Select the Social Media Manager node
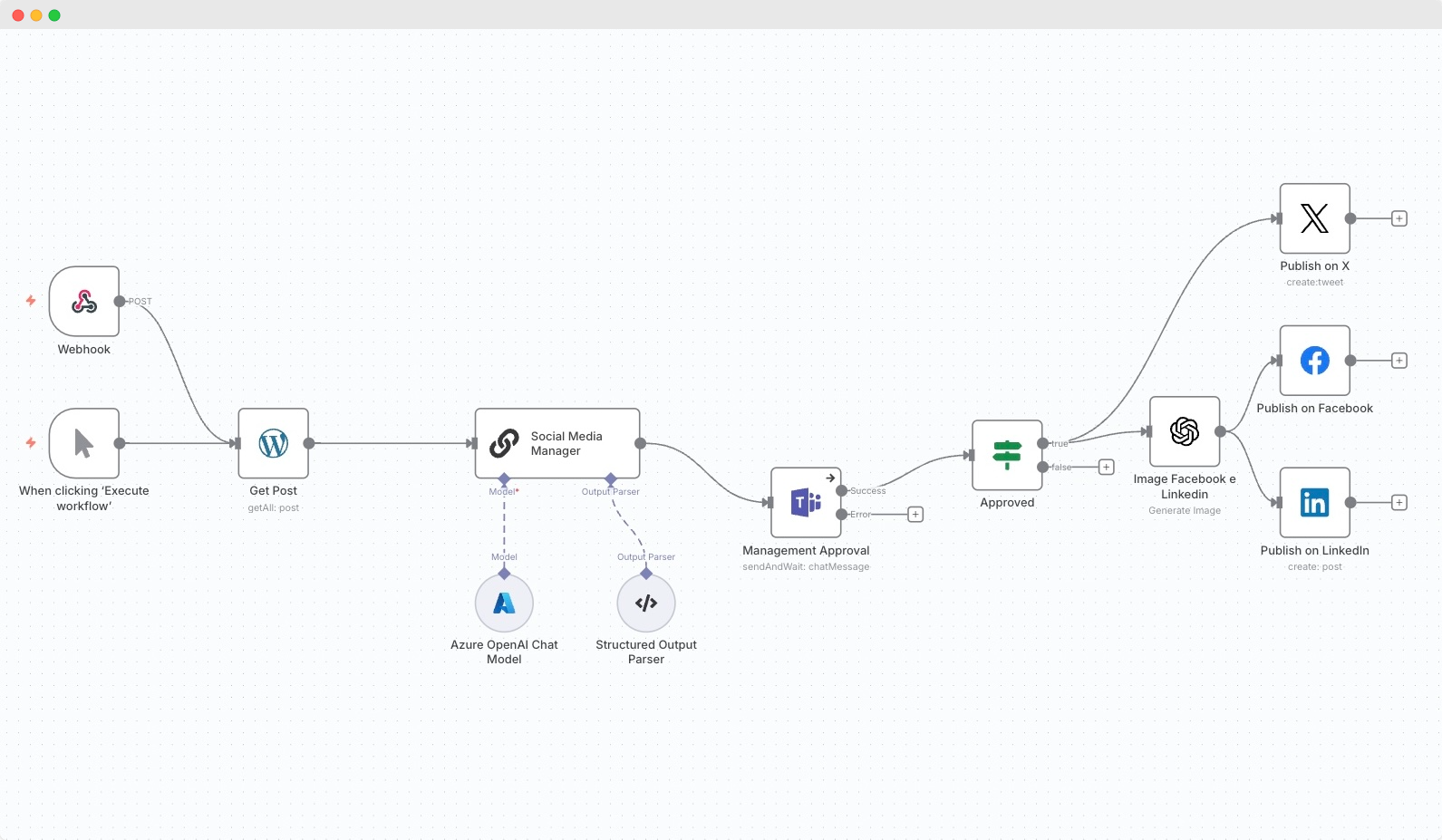 point(557,443)
